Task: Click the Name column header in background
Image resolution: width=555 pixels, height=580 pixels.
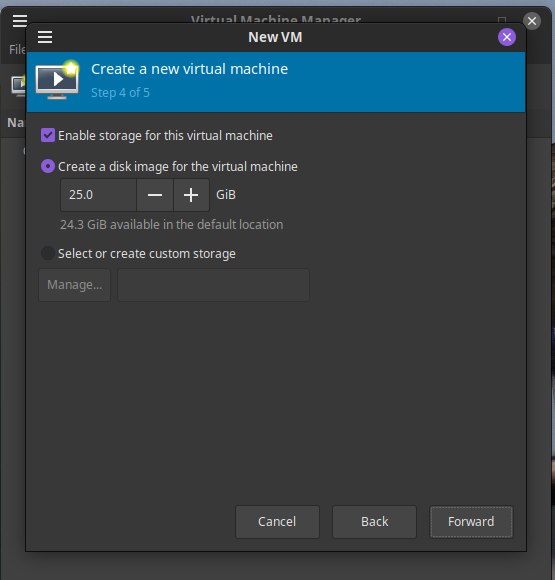Action: click(16, 122)
